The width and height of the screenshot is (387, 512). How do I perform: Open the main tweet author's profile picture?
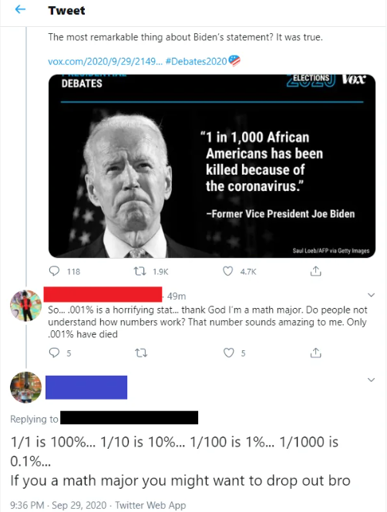26,387
